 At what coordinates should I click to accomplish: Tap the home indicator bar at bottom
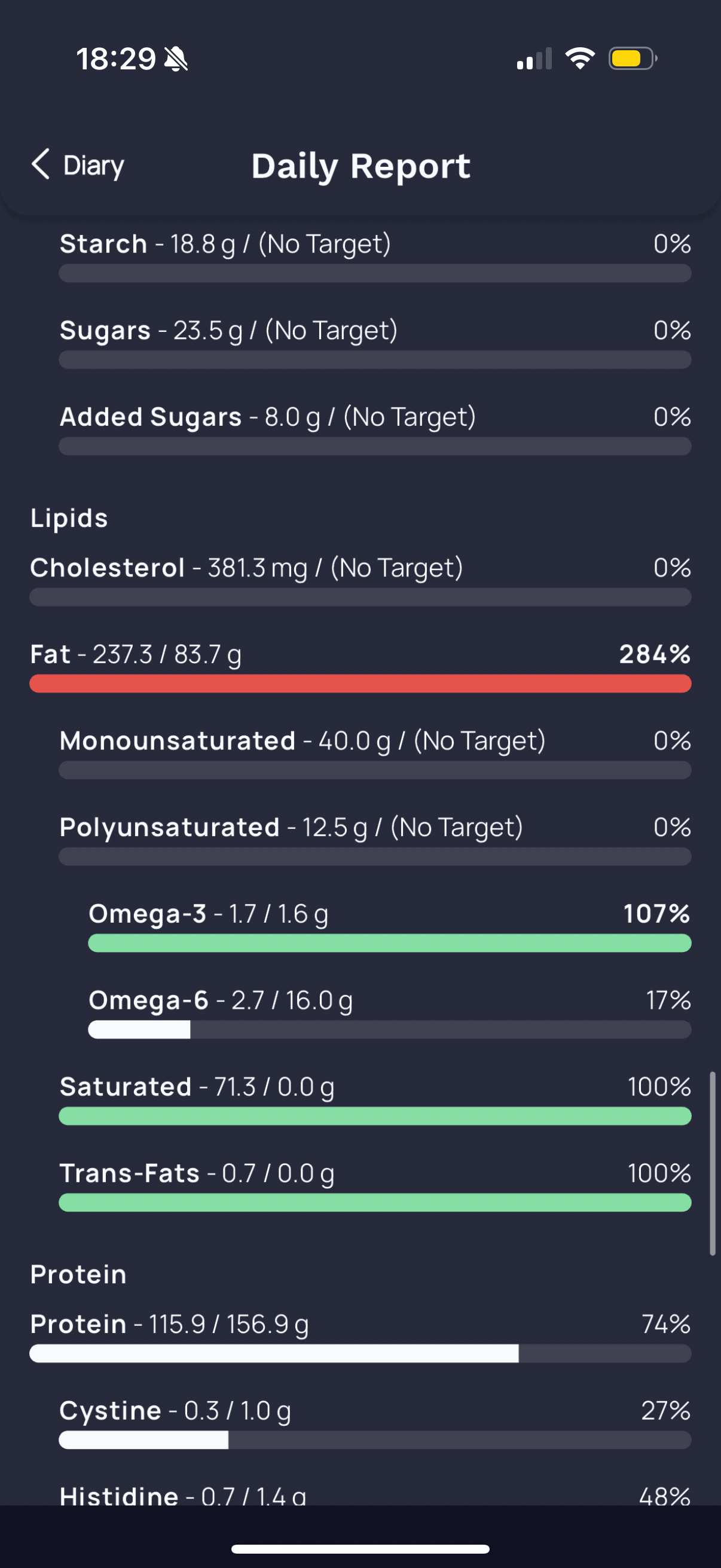click(360, 1548)
